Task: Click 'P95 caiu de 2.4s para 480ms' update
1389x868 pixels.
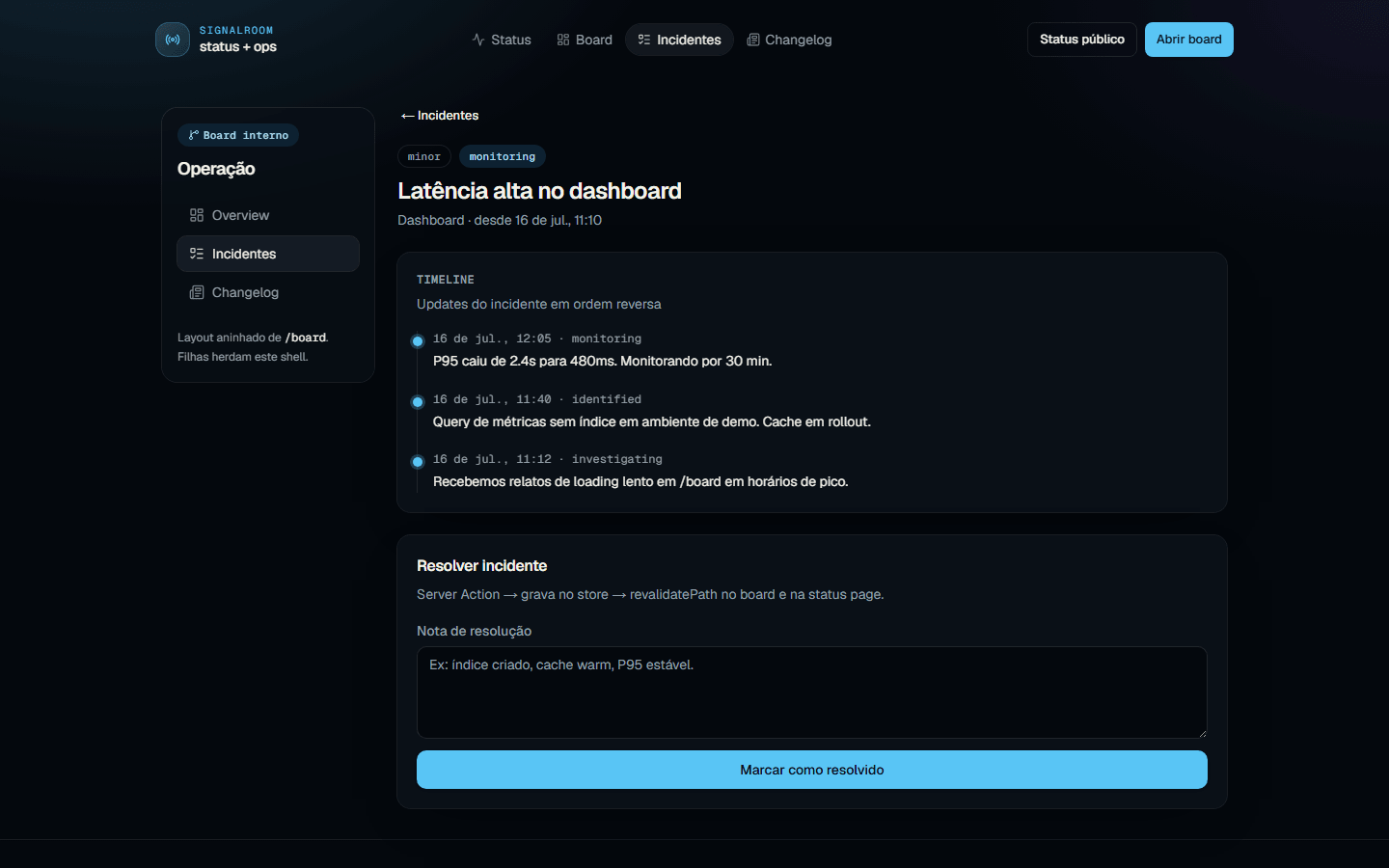Action: [x=603, y=361]
